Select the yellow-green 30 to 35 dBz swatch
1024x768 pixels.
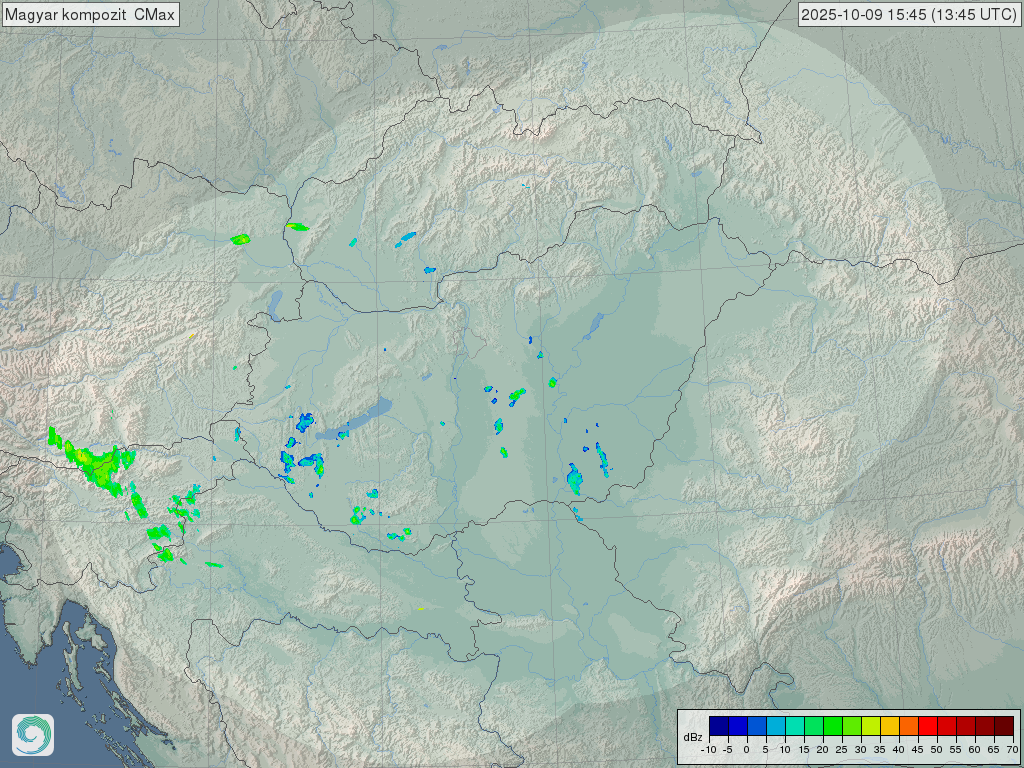[870, 726]
